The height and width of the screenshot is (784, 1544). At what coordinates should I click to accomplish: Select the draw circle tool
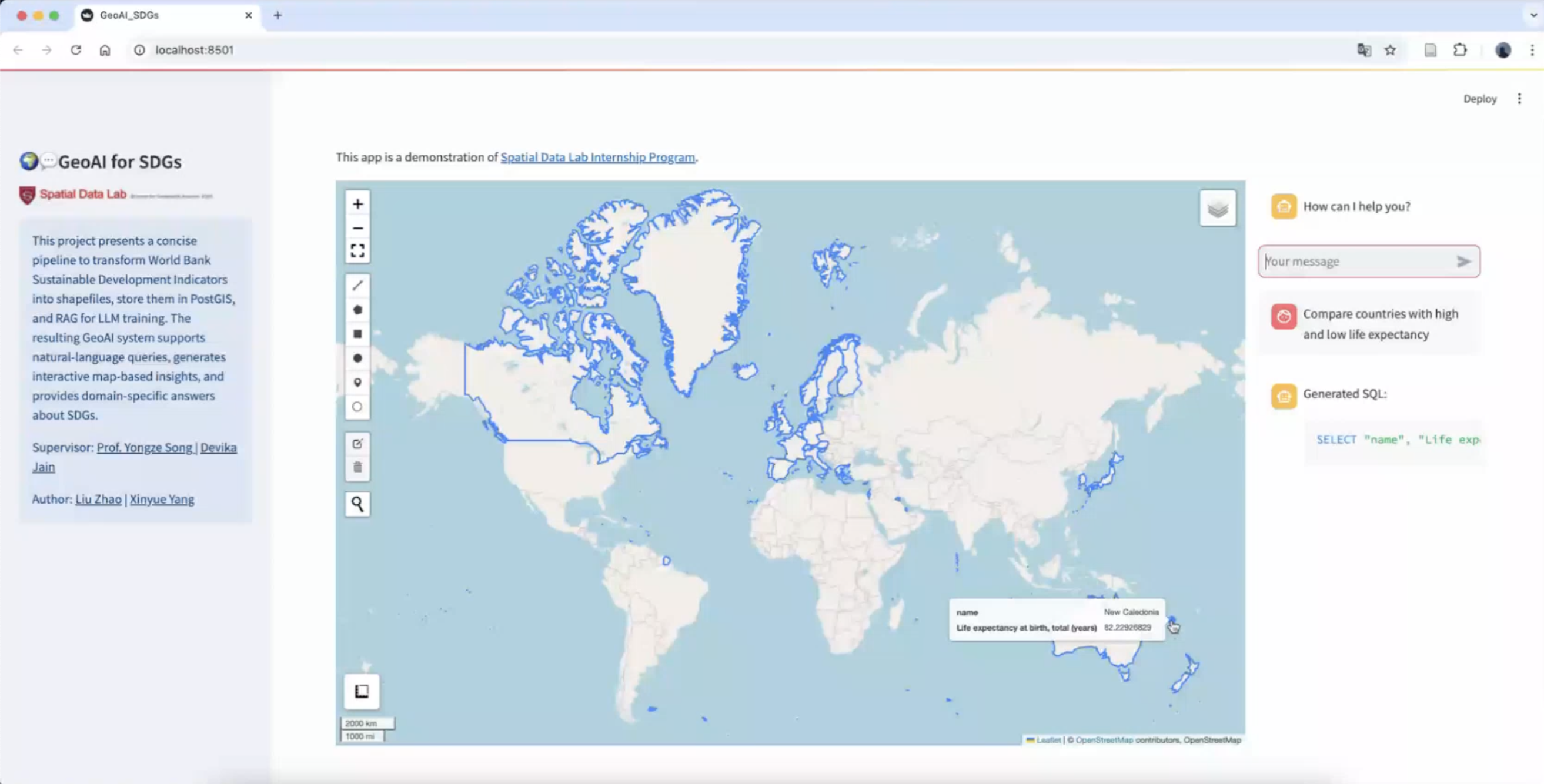357,358
